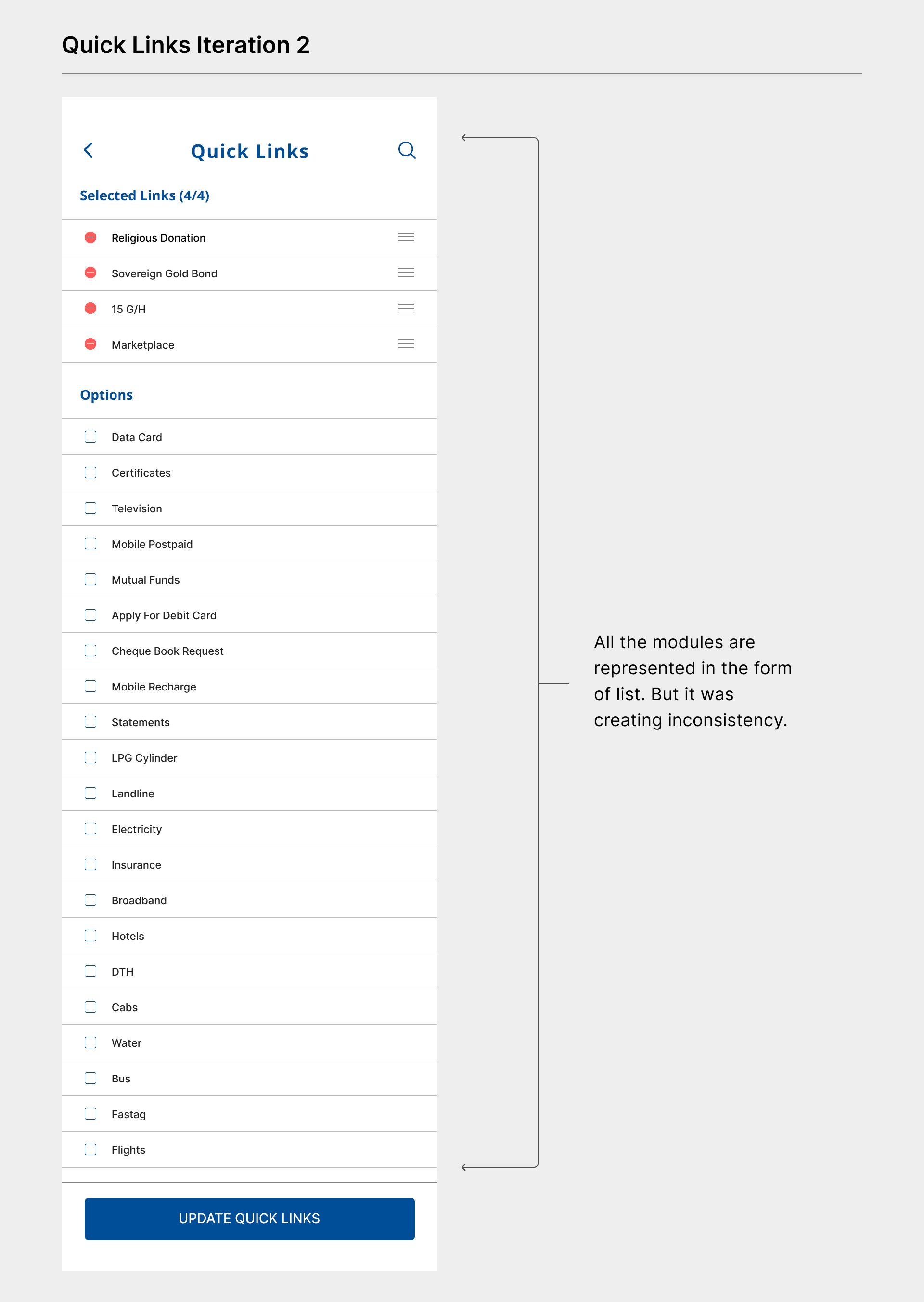
Task: Remove 15 G/H with minus icon
Action: (90, 309)
